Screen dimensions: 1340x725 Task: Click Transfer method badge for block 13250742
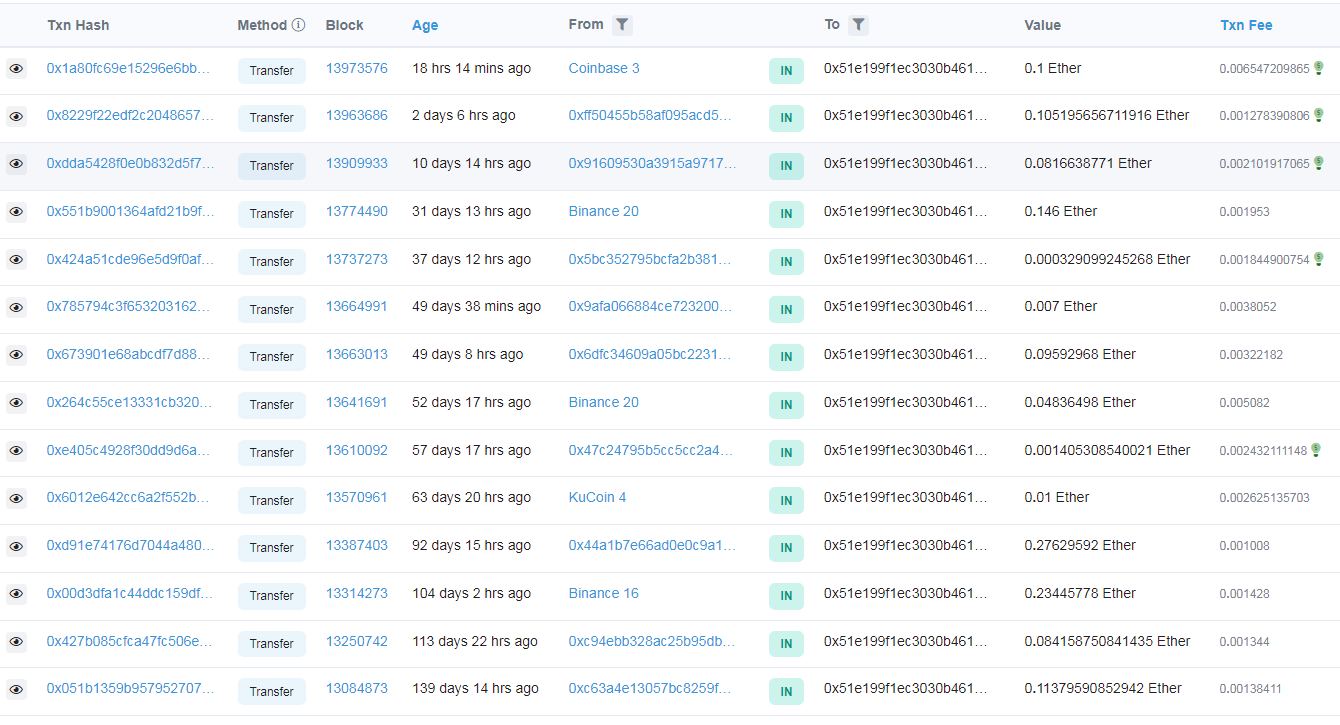272,643
